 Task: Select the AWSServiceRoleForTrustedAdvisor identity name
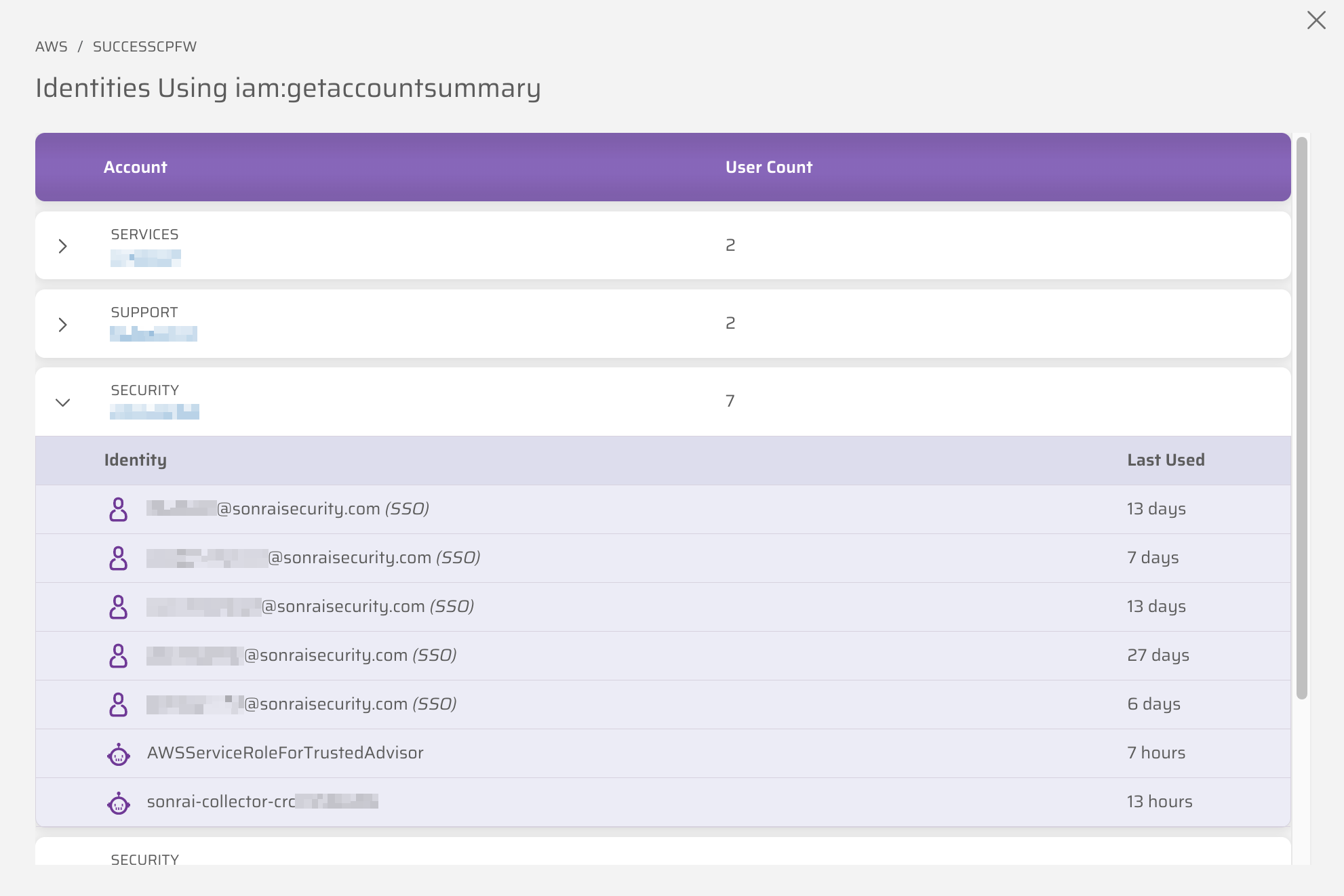[285, 753]
